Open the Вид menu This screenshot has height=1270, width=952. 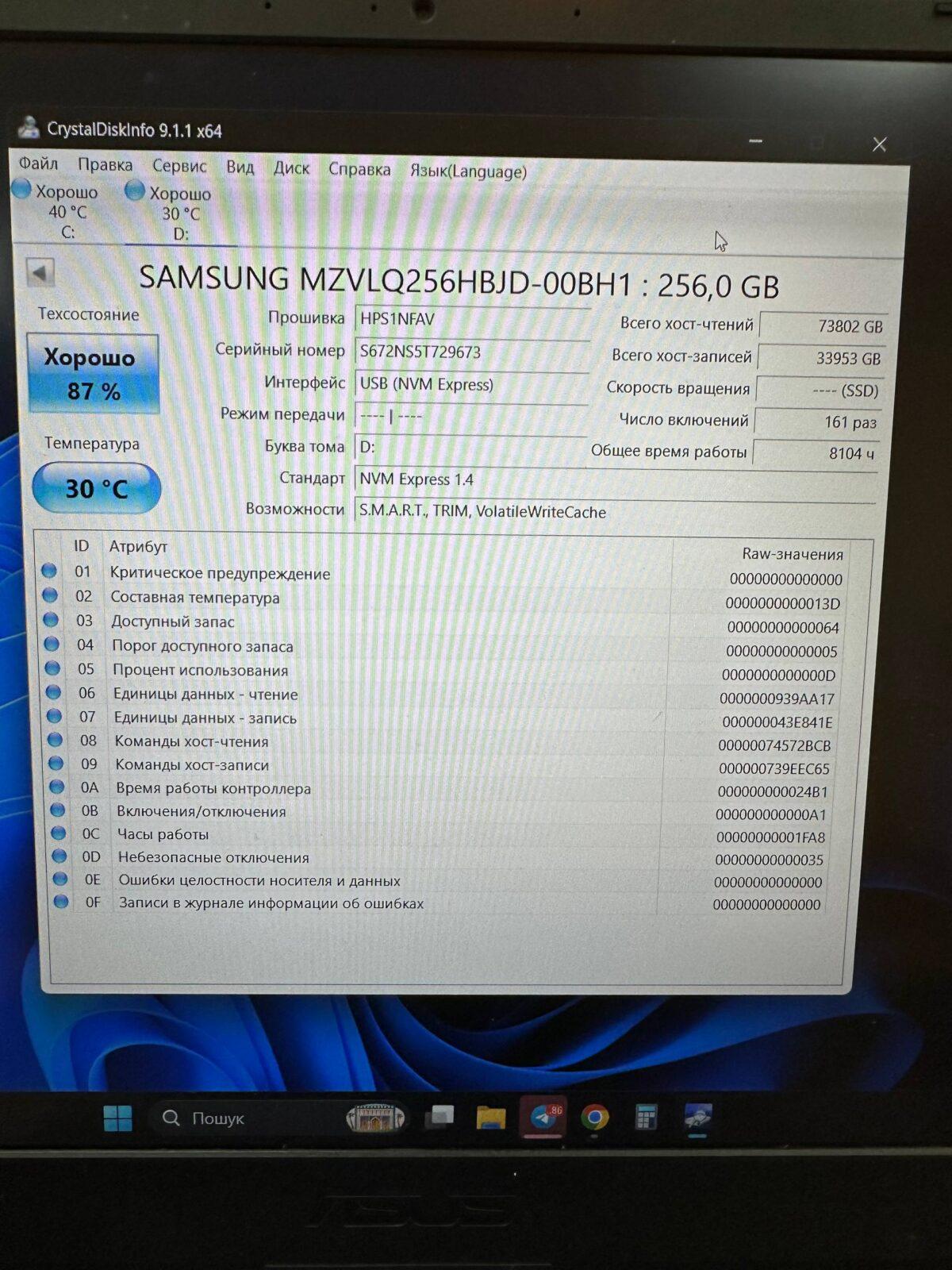point(240,167)
